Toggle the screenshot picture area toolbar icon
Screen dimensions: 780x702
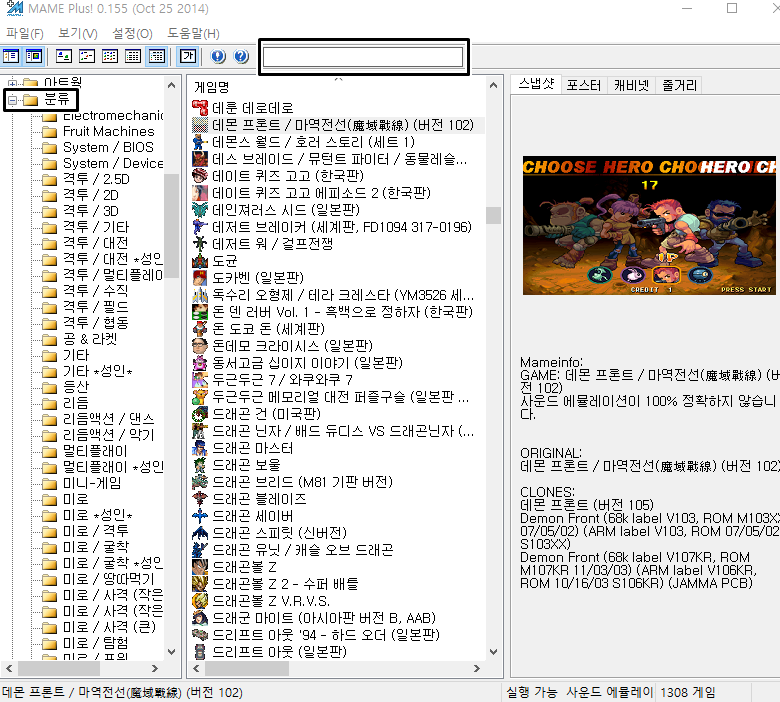point(34,56)
